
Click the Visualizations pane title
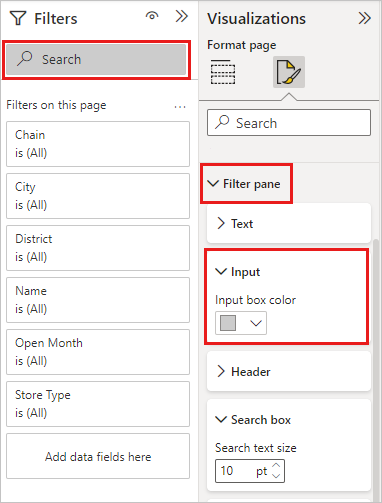click(x=256, y=18)
